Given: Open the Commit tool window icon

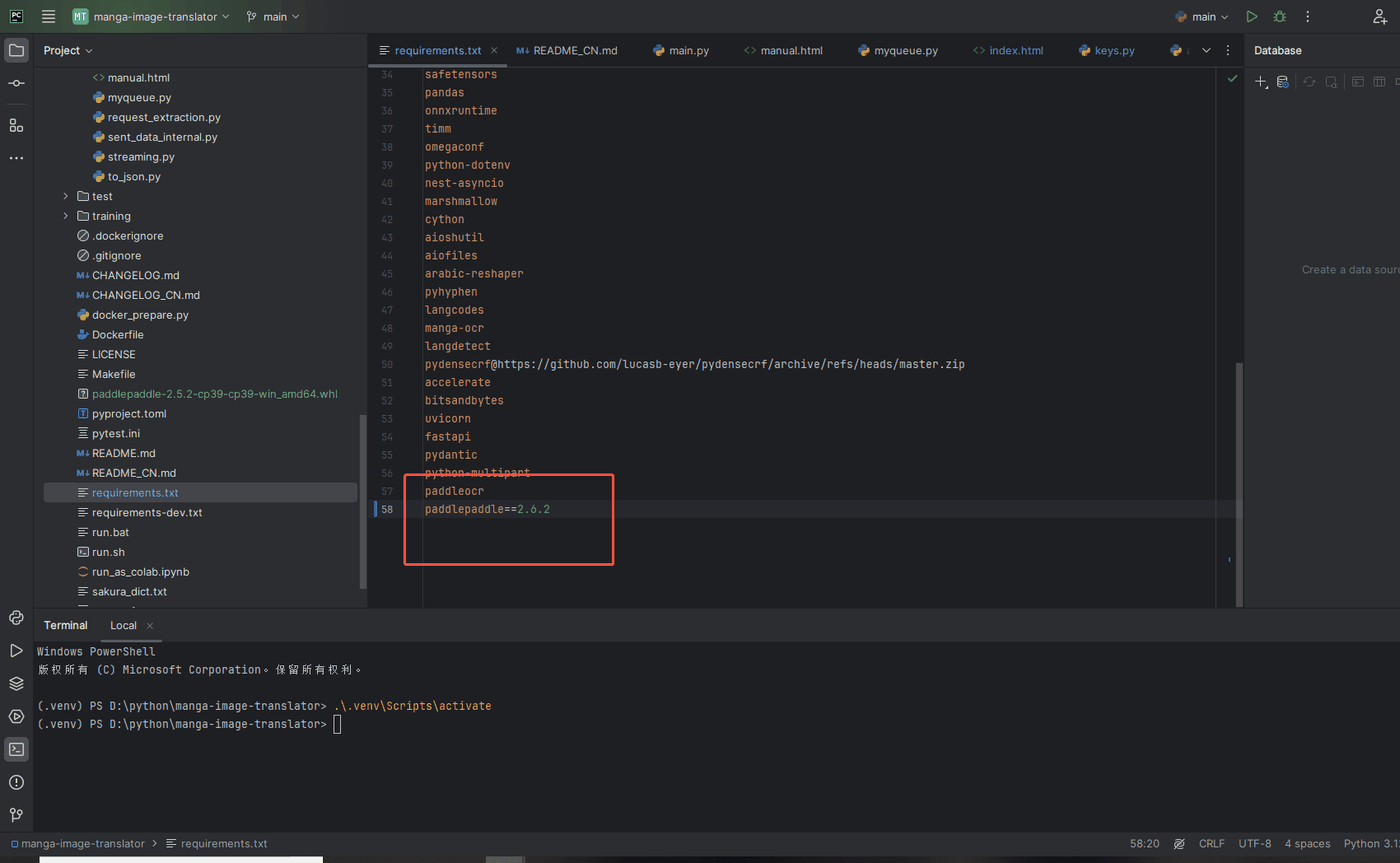Looking at the screenshot, I should (16, 84).
